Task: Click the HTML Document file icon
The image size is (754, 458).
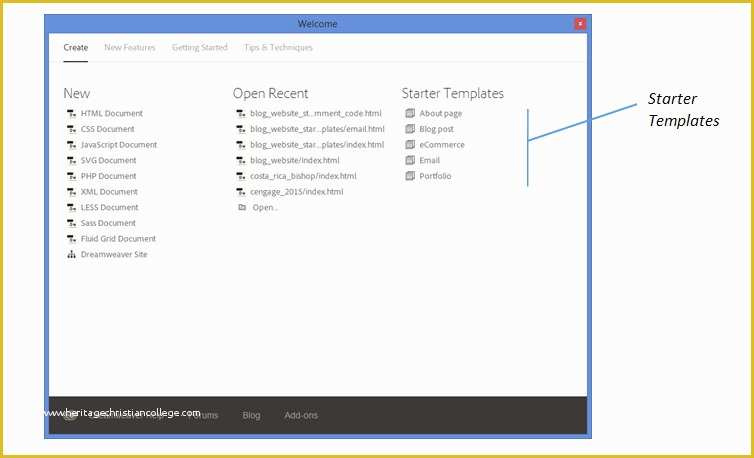Action: (72, 114)
